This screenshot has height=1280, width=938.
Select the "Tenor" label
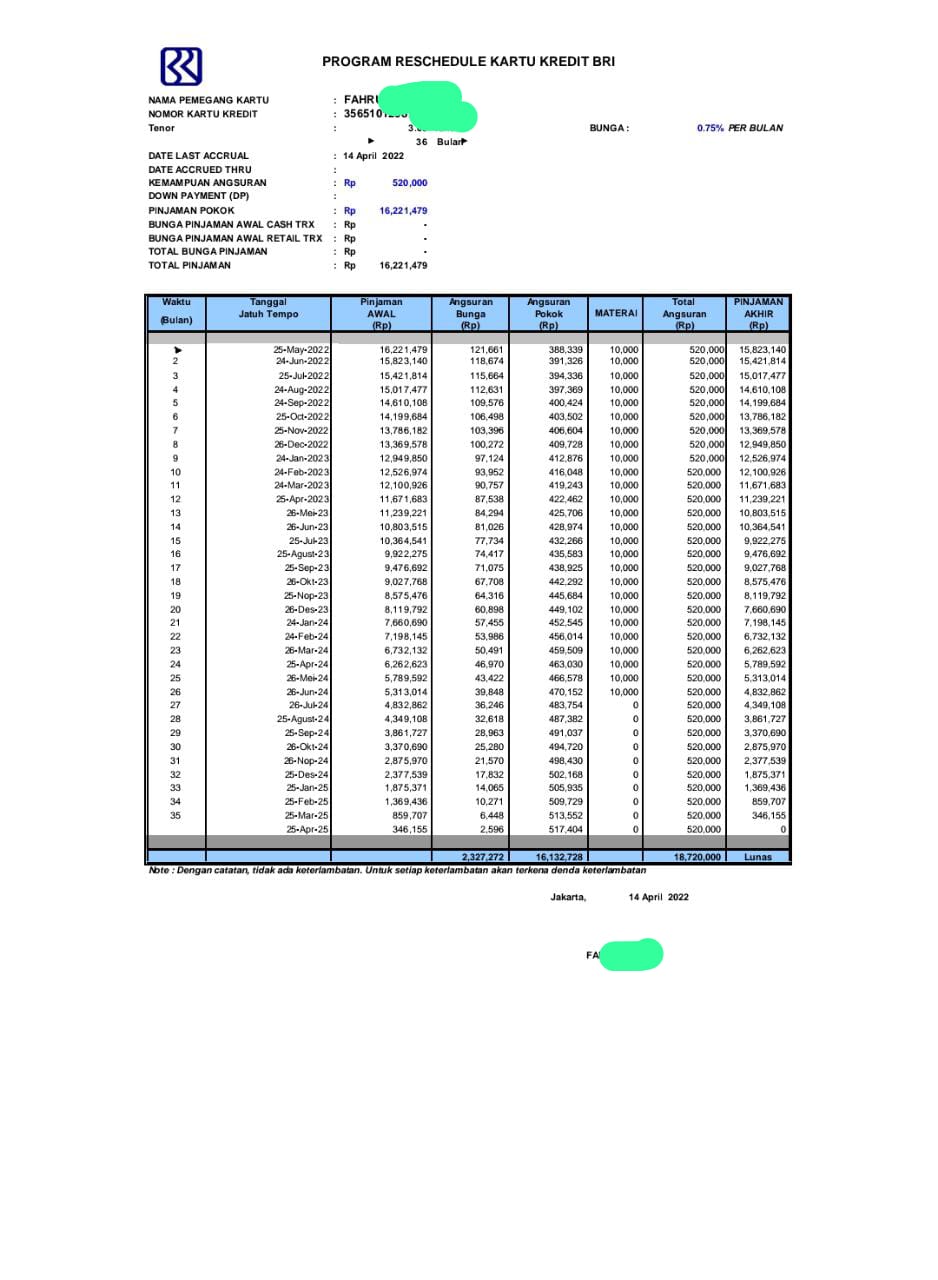[x=160, y=128]
